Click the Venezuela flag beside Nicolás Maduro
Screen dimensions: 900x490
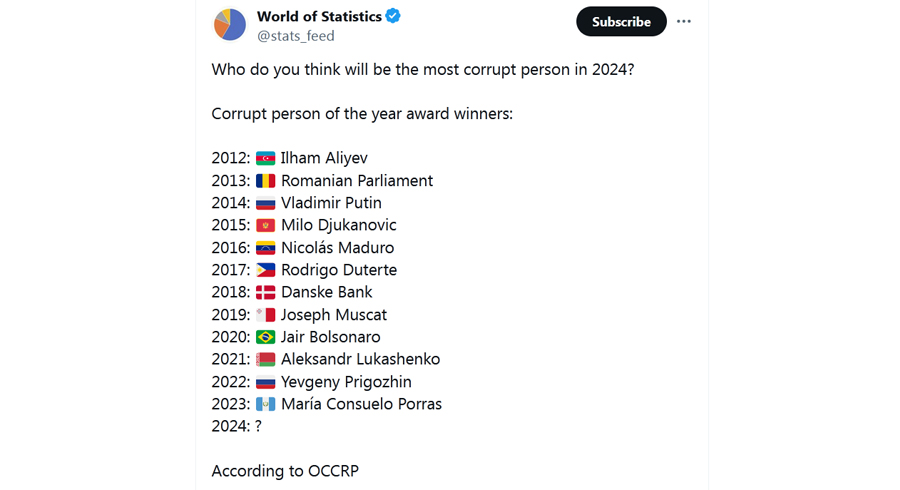click(x=265, y=248)
